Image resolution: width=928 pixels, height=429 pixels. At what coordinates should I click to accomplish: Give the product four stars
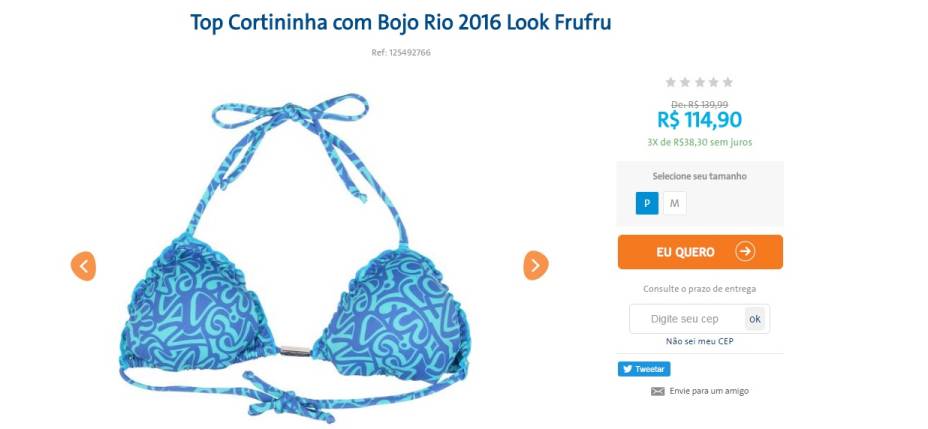click(714, 82)
